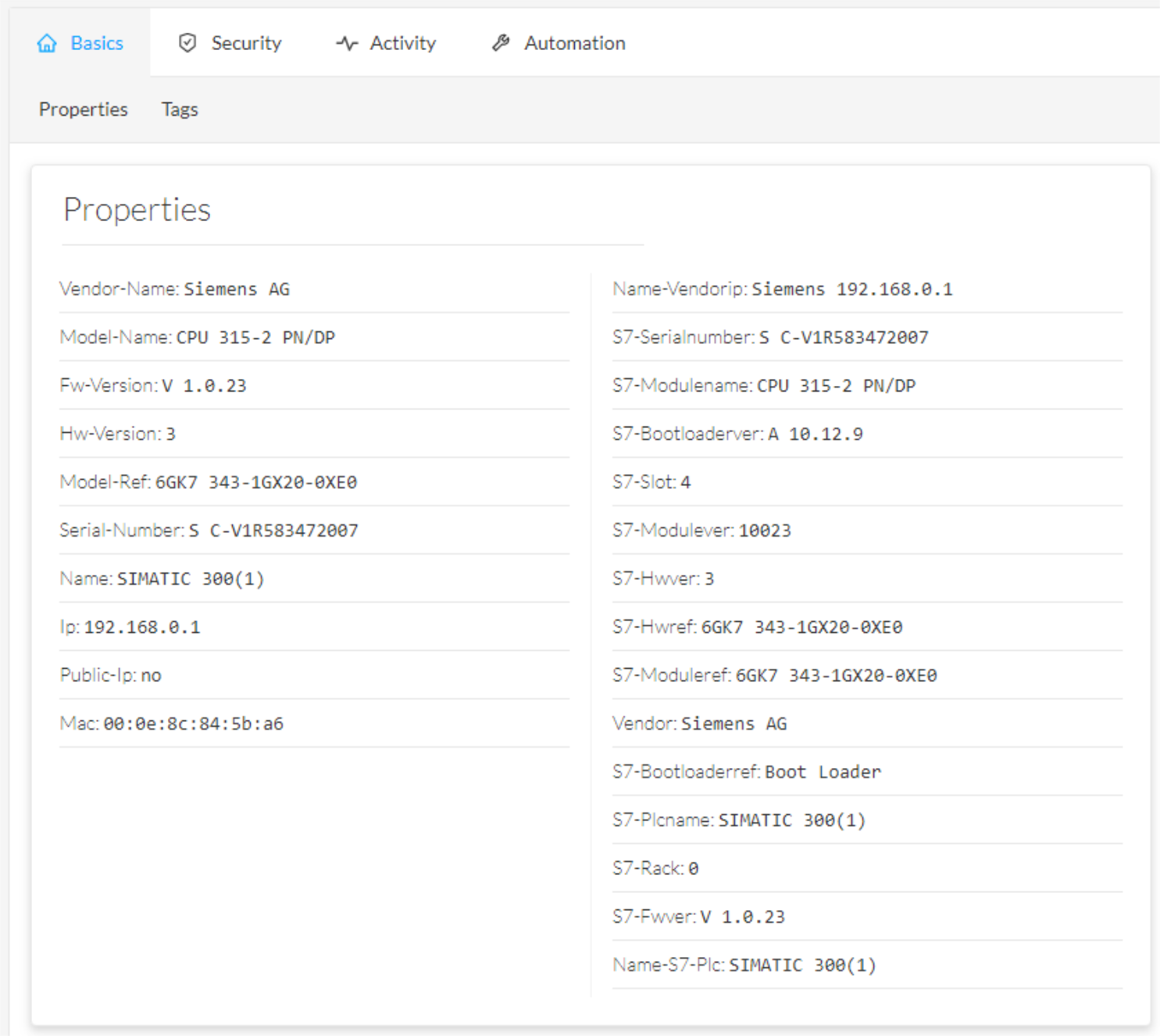Click Name-Vendorip value Siemens 192.168.0.1

tap(852, 289)
